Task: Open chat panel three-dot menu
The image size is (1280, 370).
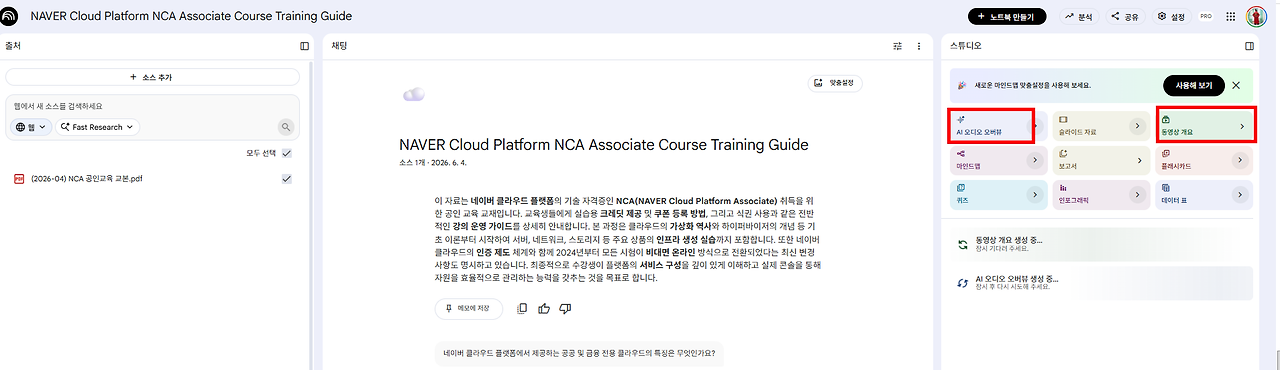Action: coord(919,46)
